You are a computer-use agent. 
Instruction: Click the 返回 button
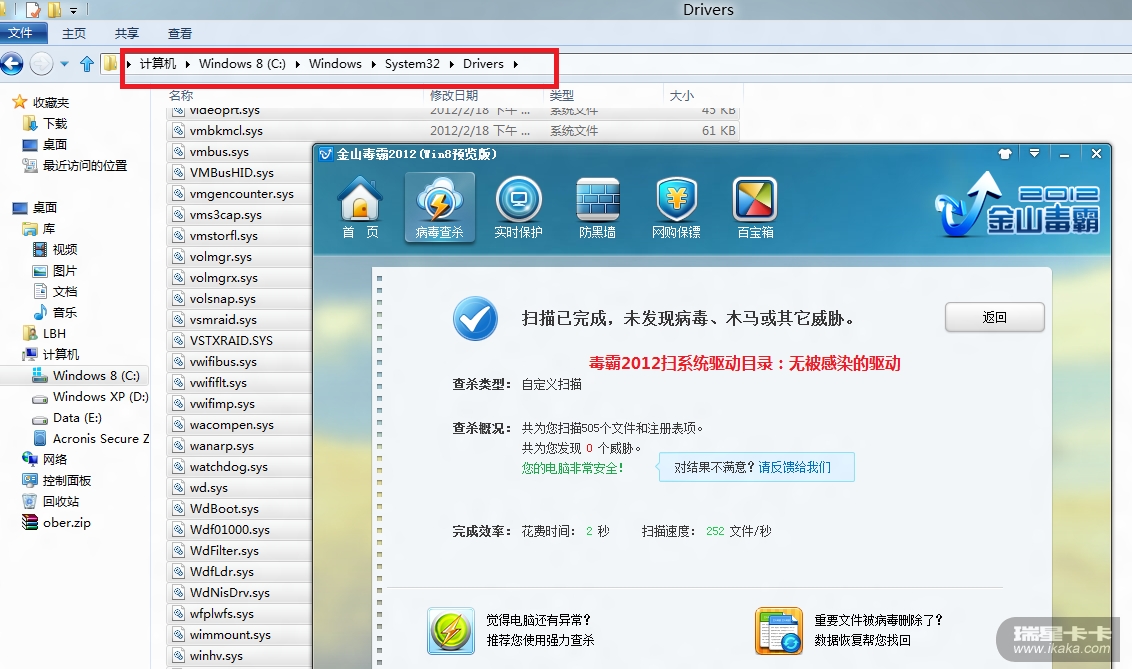coord(994,318)
